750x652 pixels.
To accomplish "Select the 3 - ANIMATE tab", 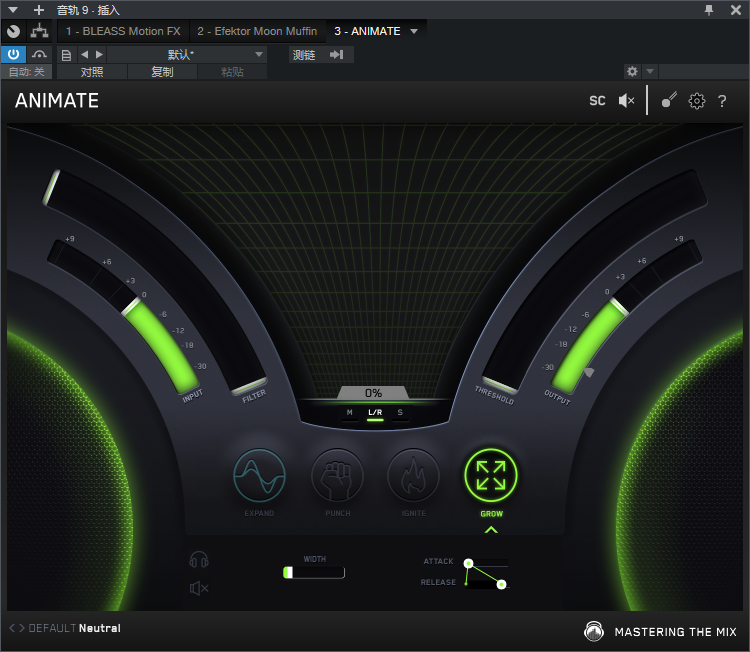I will [367, 31].
